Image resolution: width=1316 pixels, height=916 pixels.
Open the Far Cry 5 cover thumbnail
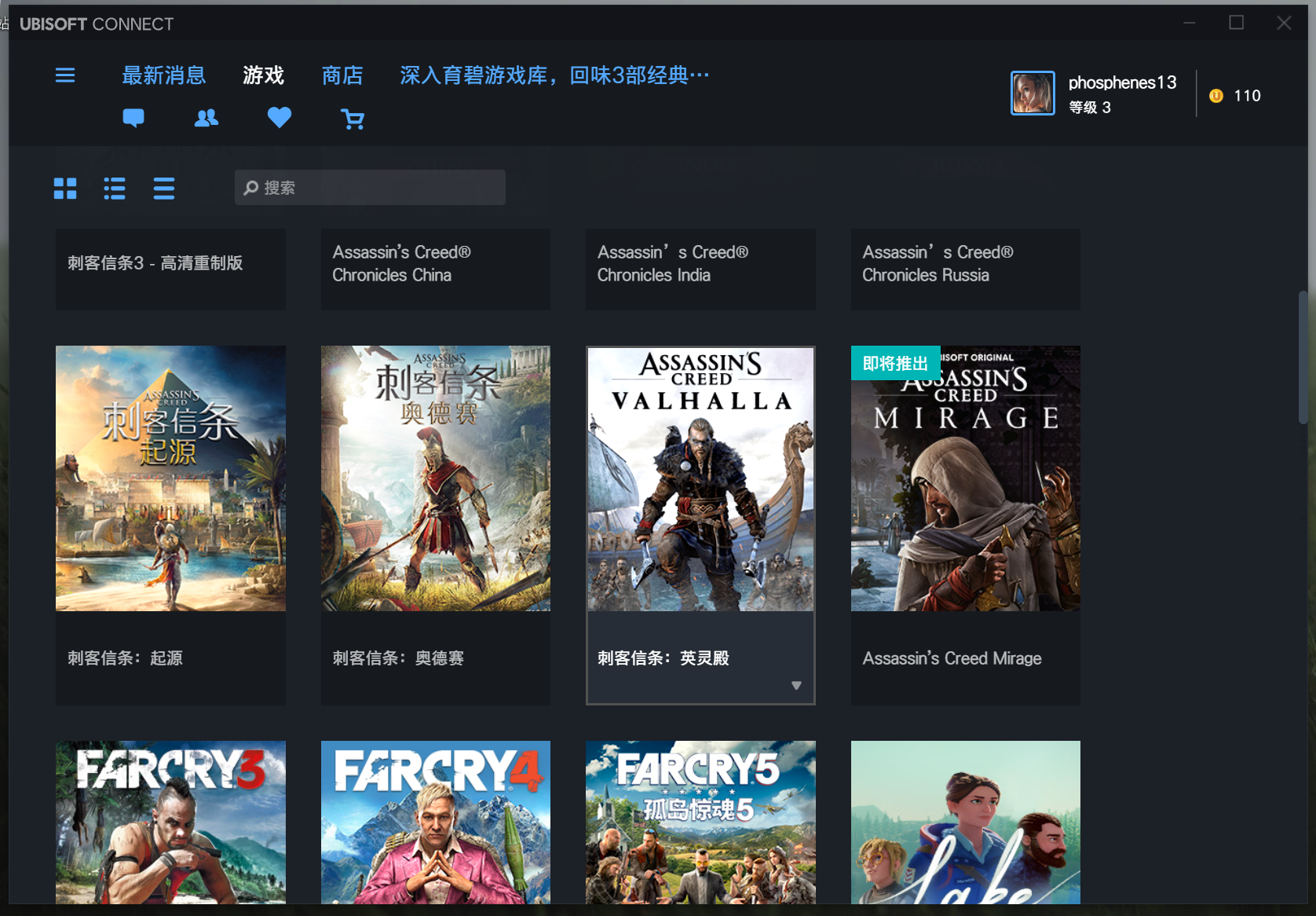[700, 822]
